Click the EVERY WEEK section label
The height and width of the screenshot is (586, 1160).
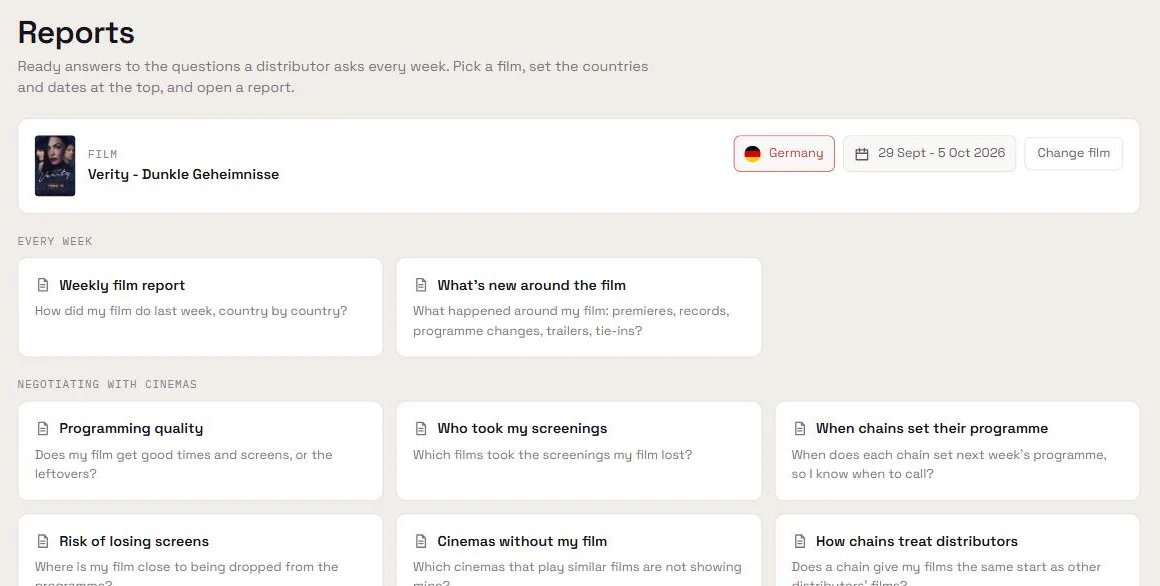[x=55, y=241]
